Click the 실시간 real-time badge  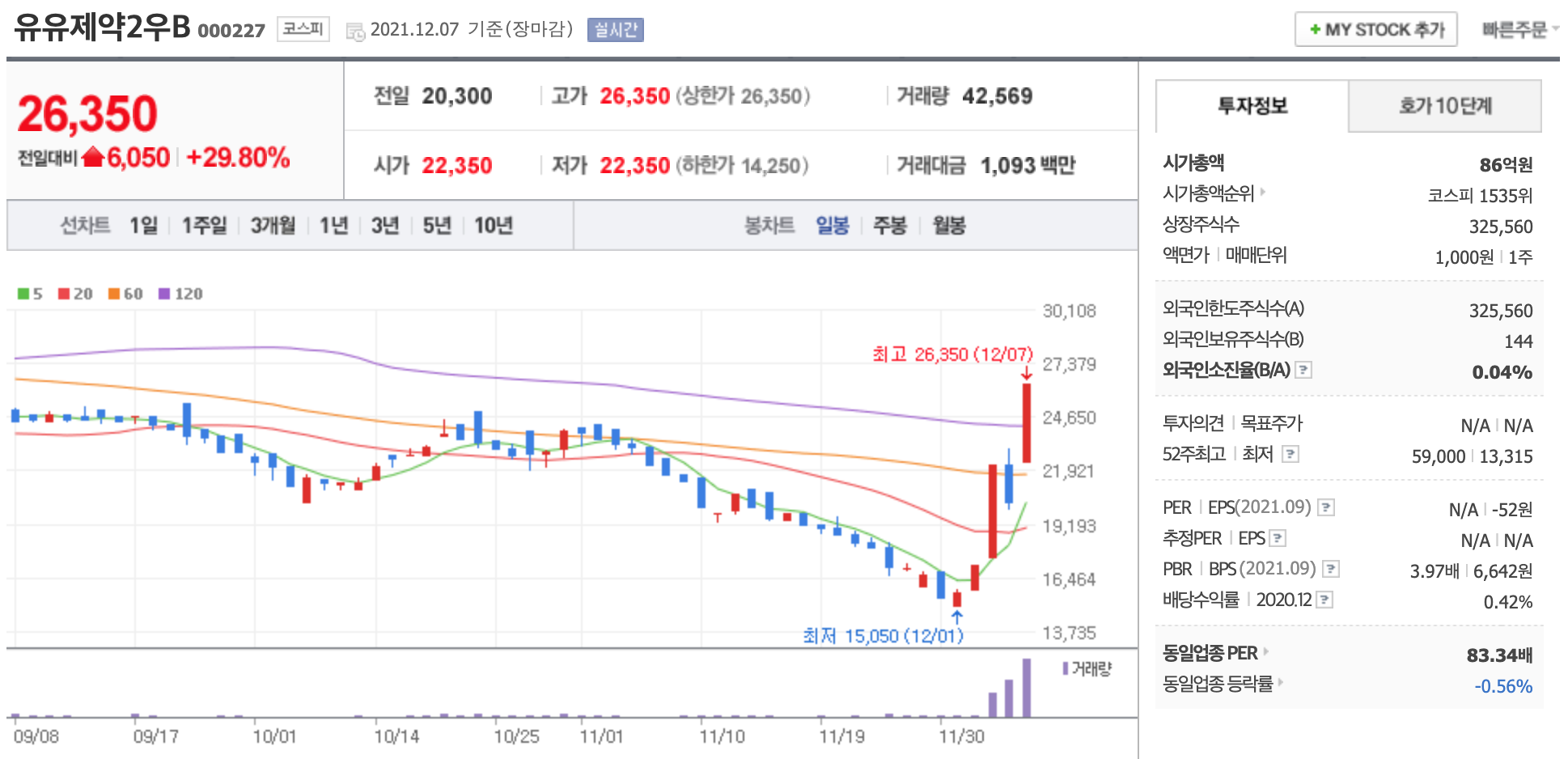616,30
